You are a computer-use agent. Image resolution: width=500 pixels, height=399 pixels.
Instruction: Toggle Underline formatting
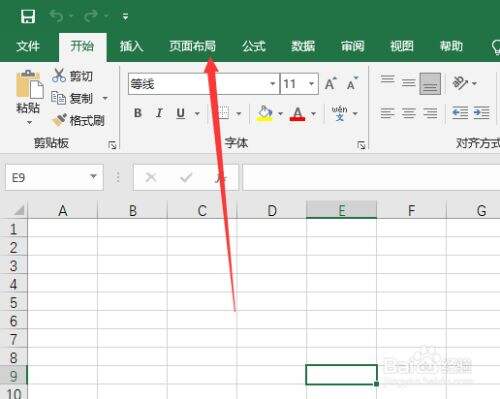click(x=180, y=113)
